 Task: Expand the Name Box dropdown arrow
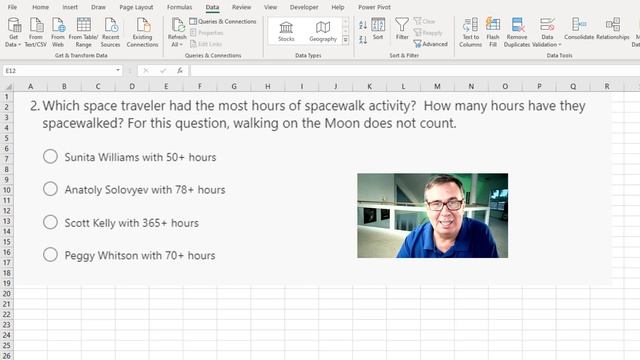[x=118, y=71]
